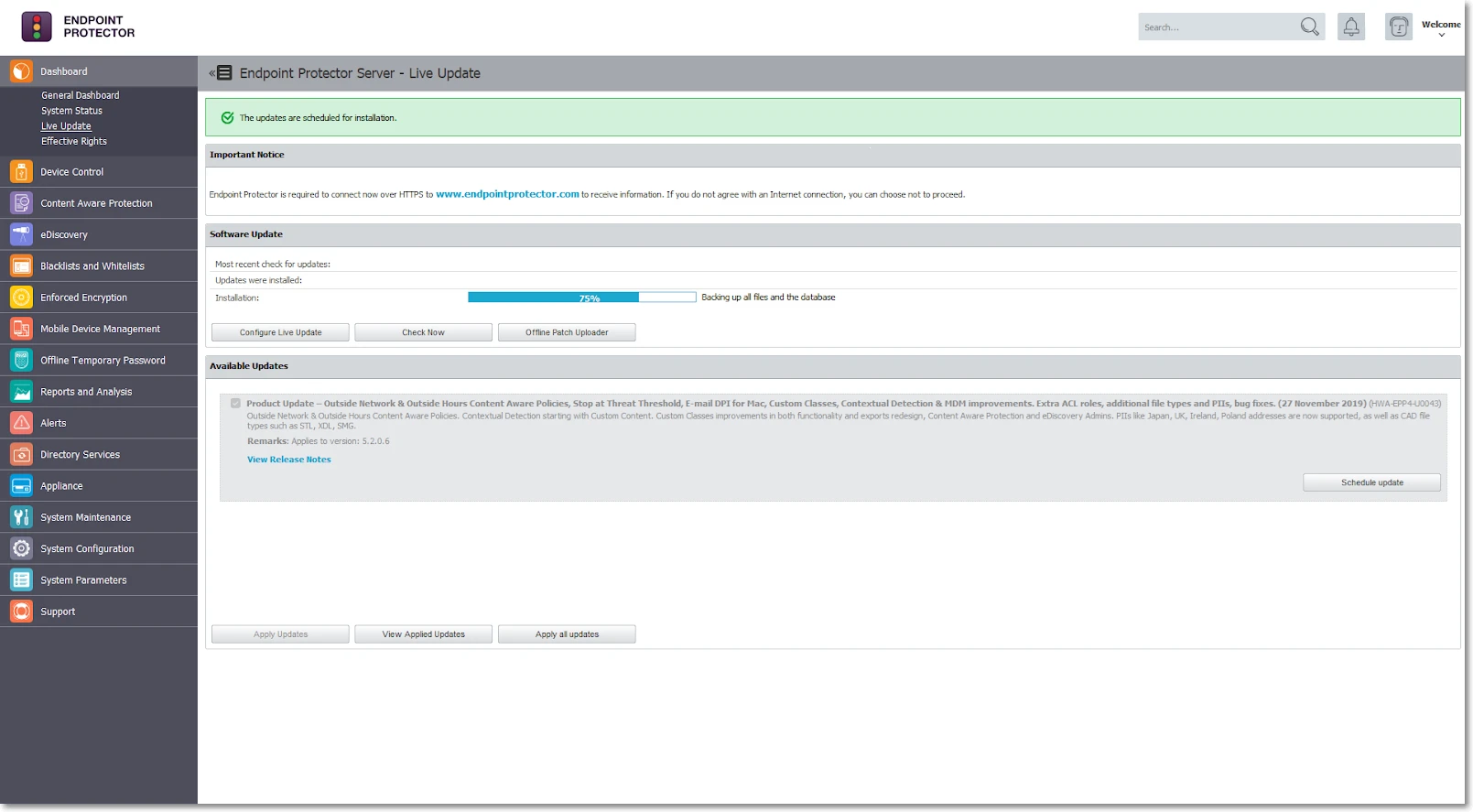Click the Alerts warning icon
Screen dimensions: 1473x812
pos(21,423)
